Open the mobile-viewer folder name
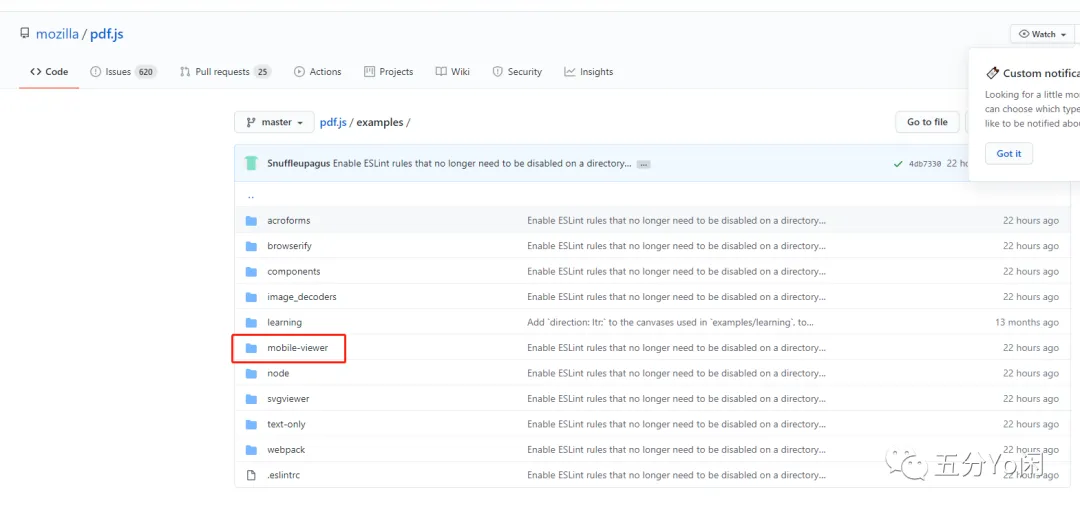1080x512 pixels. tap(298, 348)
